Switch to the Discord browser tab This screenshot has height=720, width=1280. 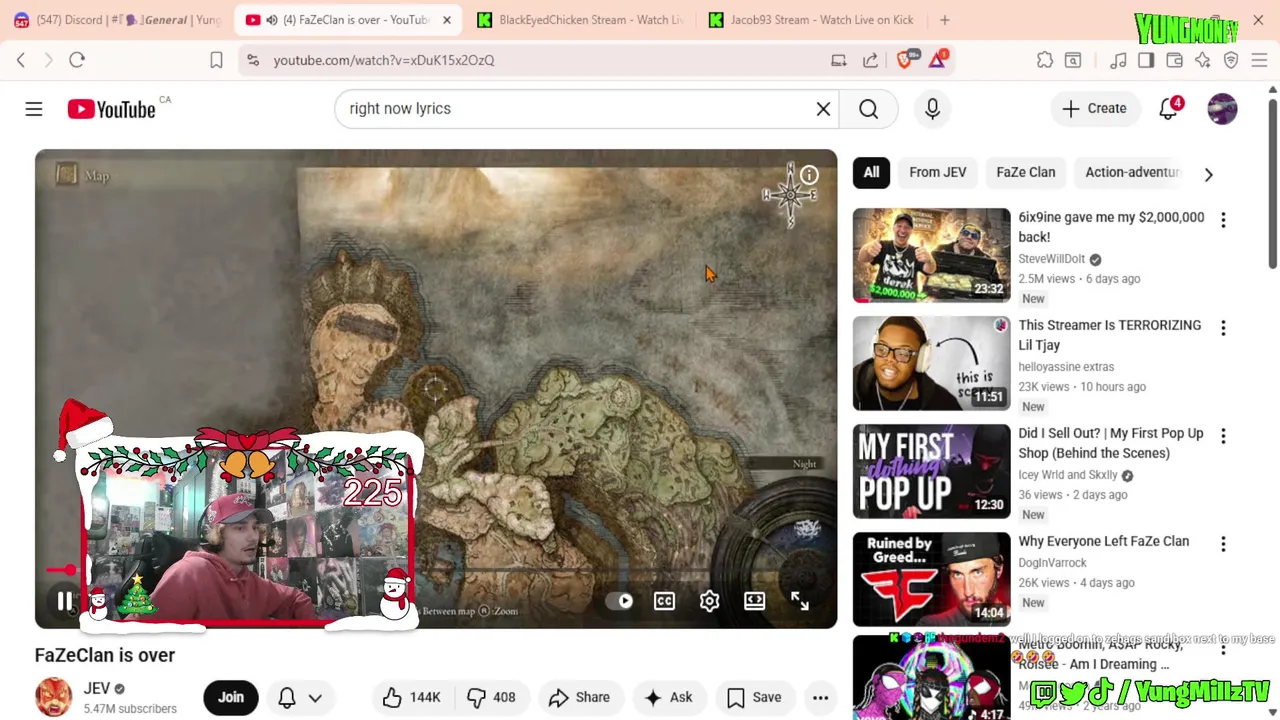(x=116, y=20)
